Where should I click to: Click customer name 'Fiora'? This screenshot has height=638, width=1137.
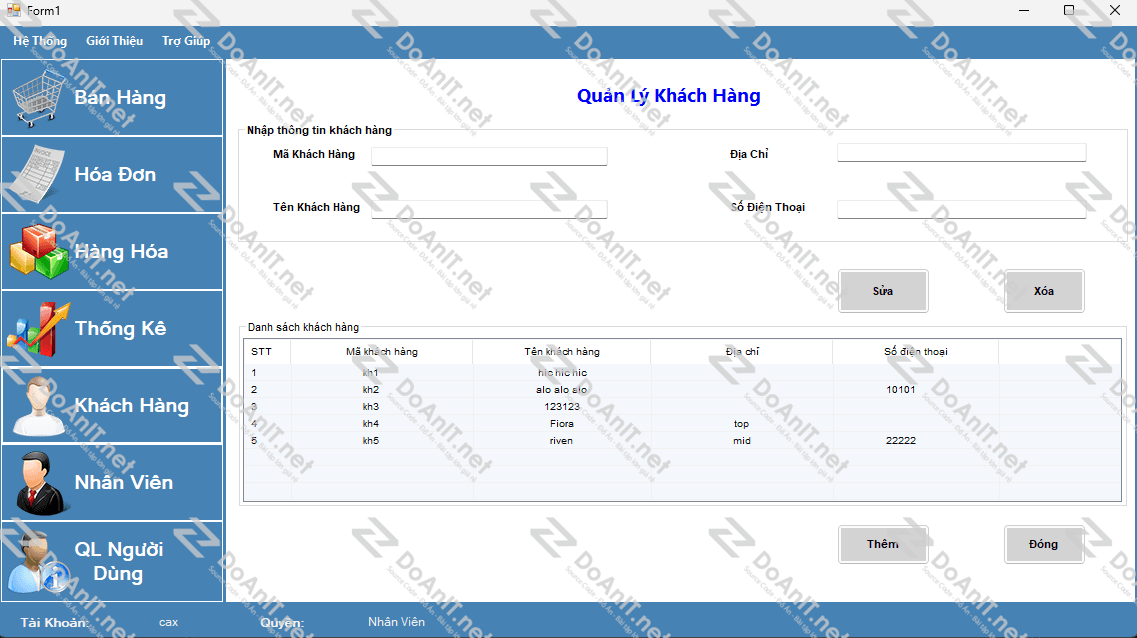click(562, 423)
